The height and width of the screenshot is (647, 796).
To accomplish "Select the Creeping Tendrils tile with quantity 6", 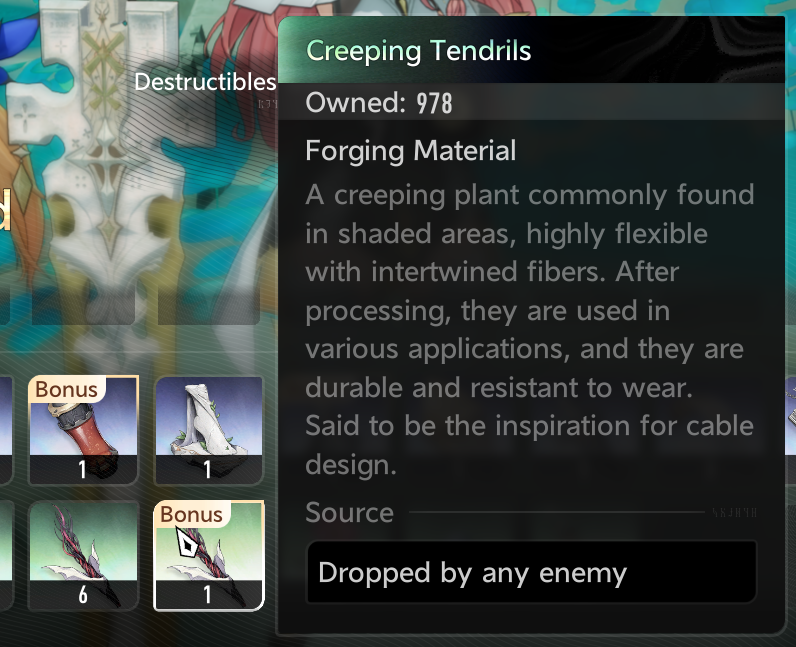I will point(83,555).
